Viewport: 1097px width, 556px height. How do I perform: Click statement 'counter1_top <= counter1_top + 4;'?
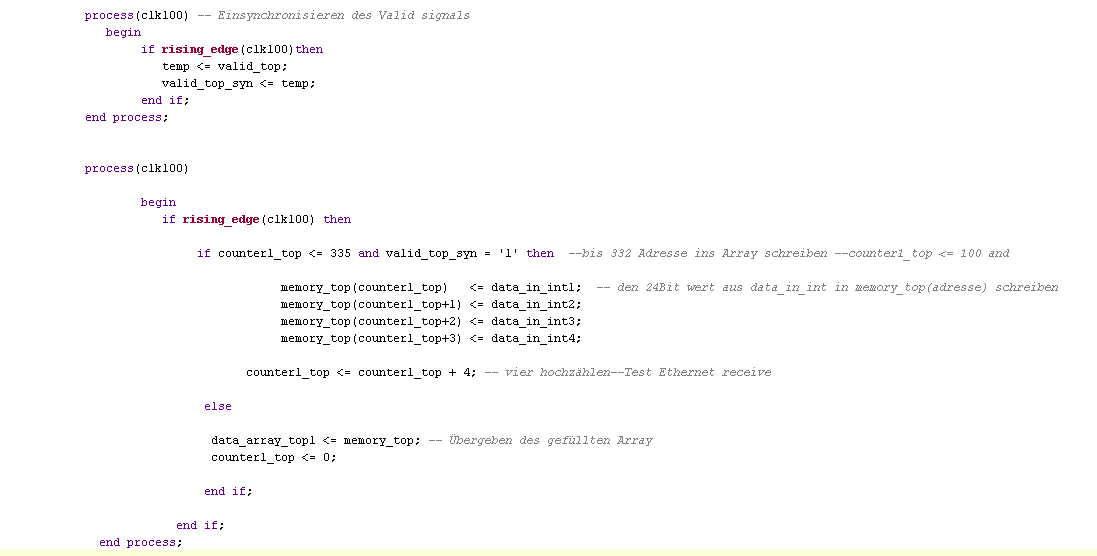pos(361,372)
